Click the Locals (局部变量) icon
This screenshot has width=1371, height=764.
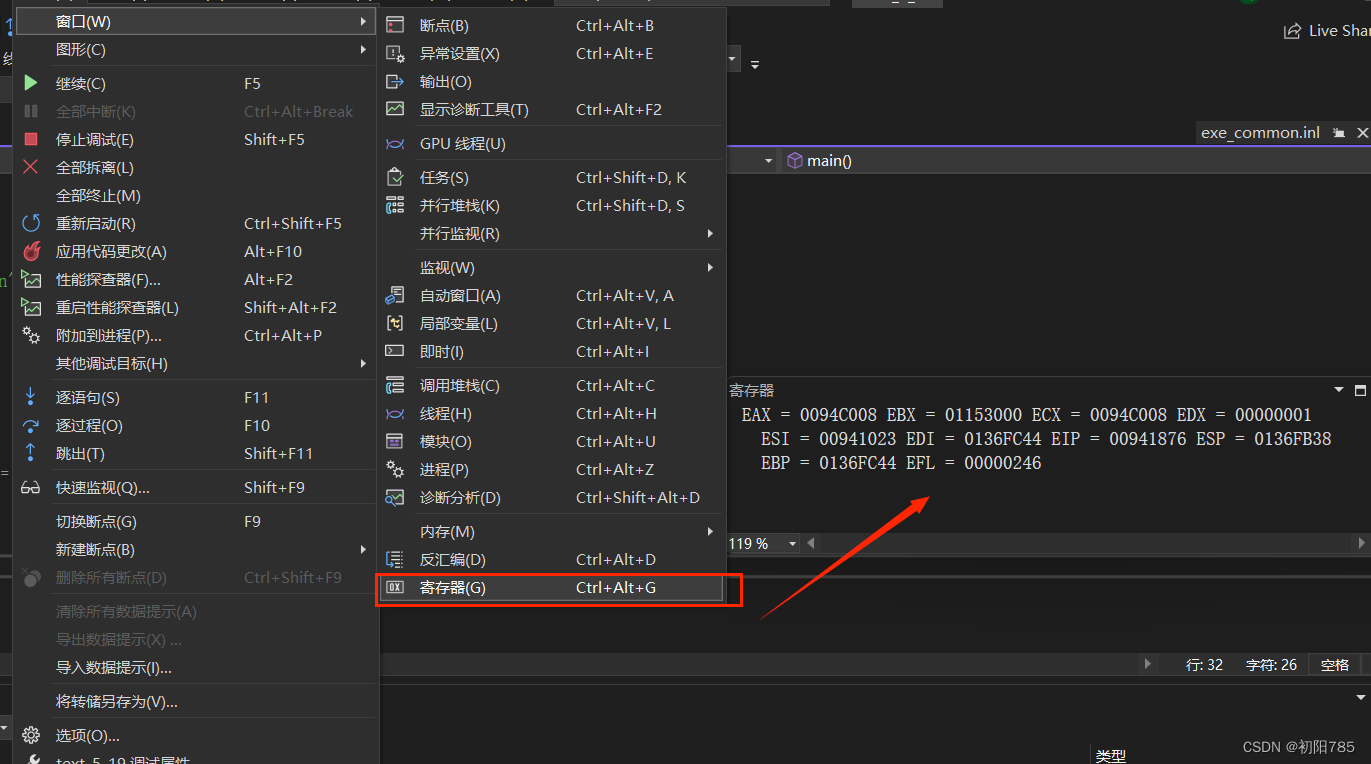[395, 323]
